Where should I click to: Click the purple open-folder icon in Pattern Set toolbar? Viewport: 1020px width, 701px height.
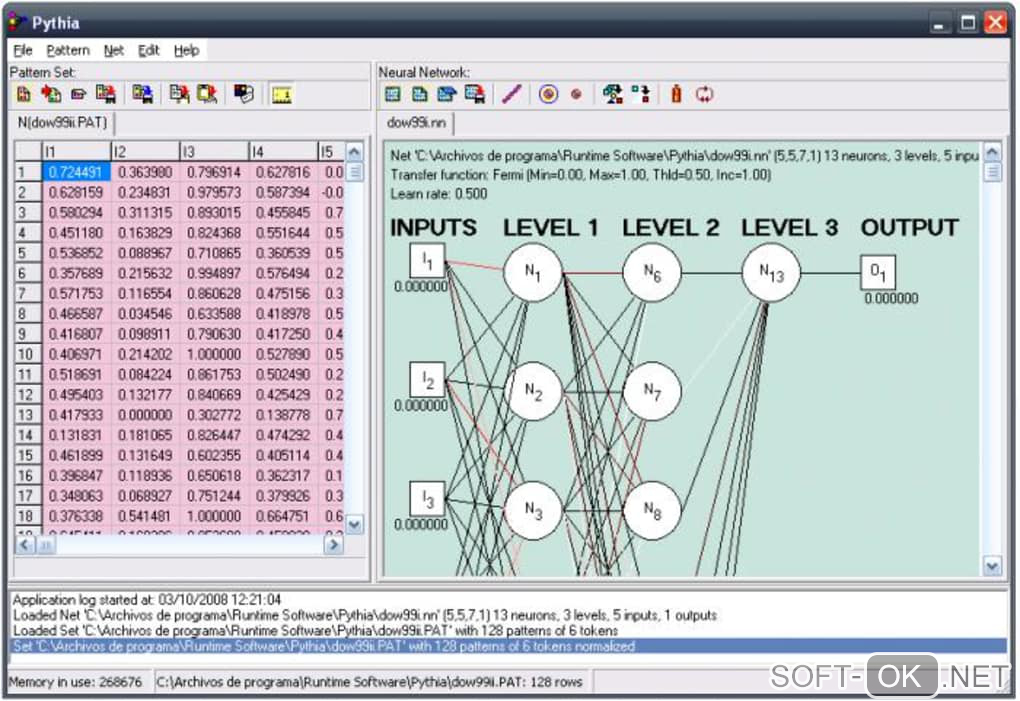(78, 95)
